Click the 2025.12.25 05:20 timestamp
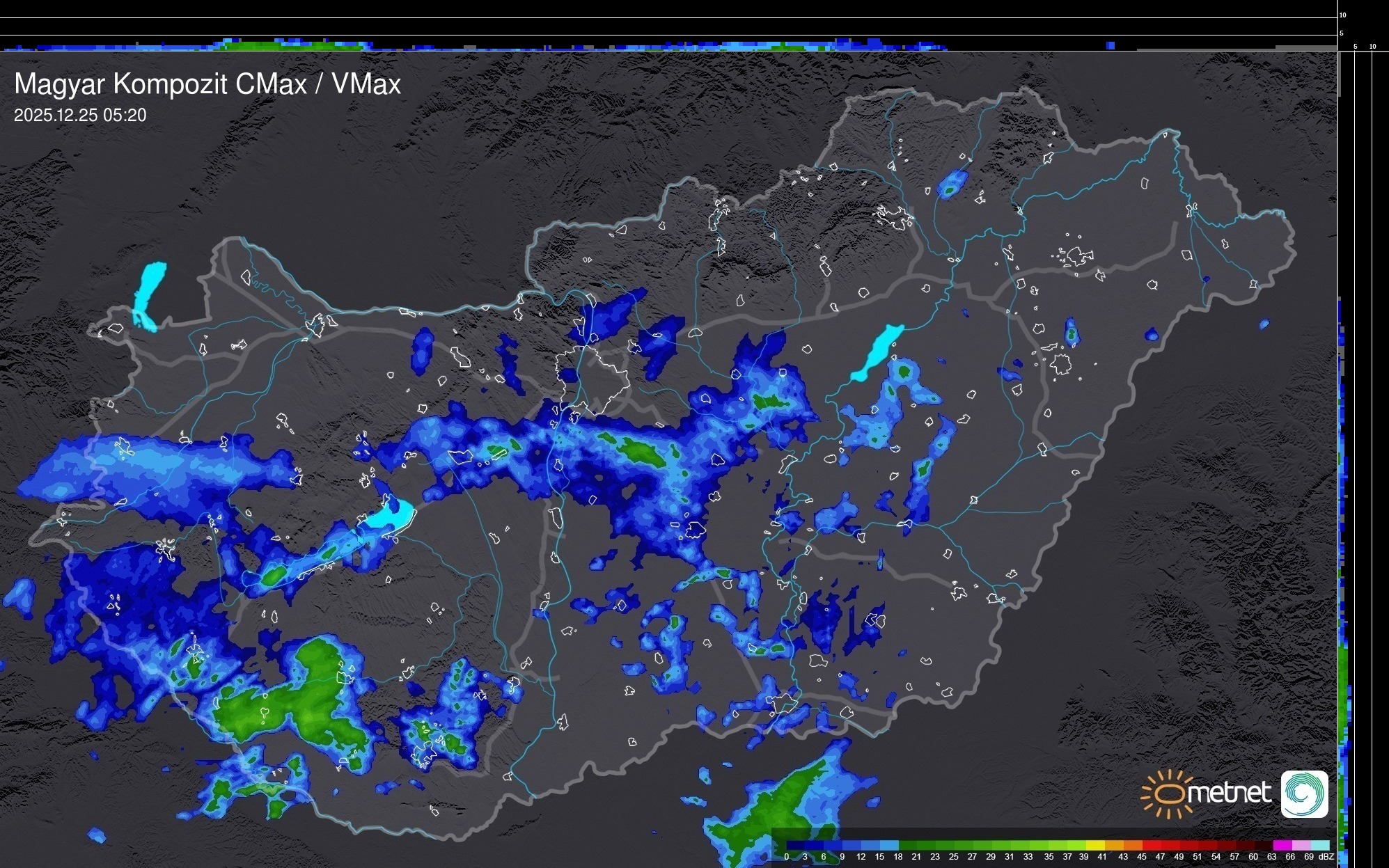 [x=80, y=116]
